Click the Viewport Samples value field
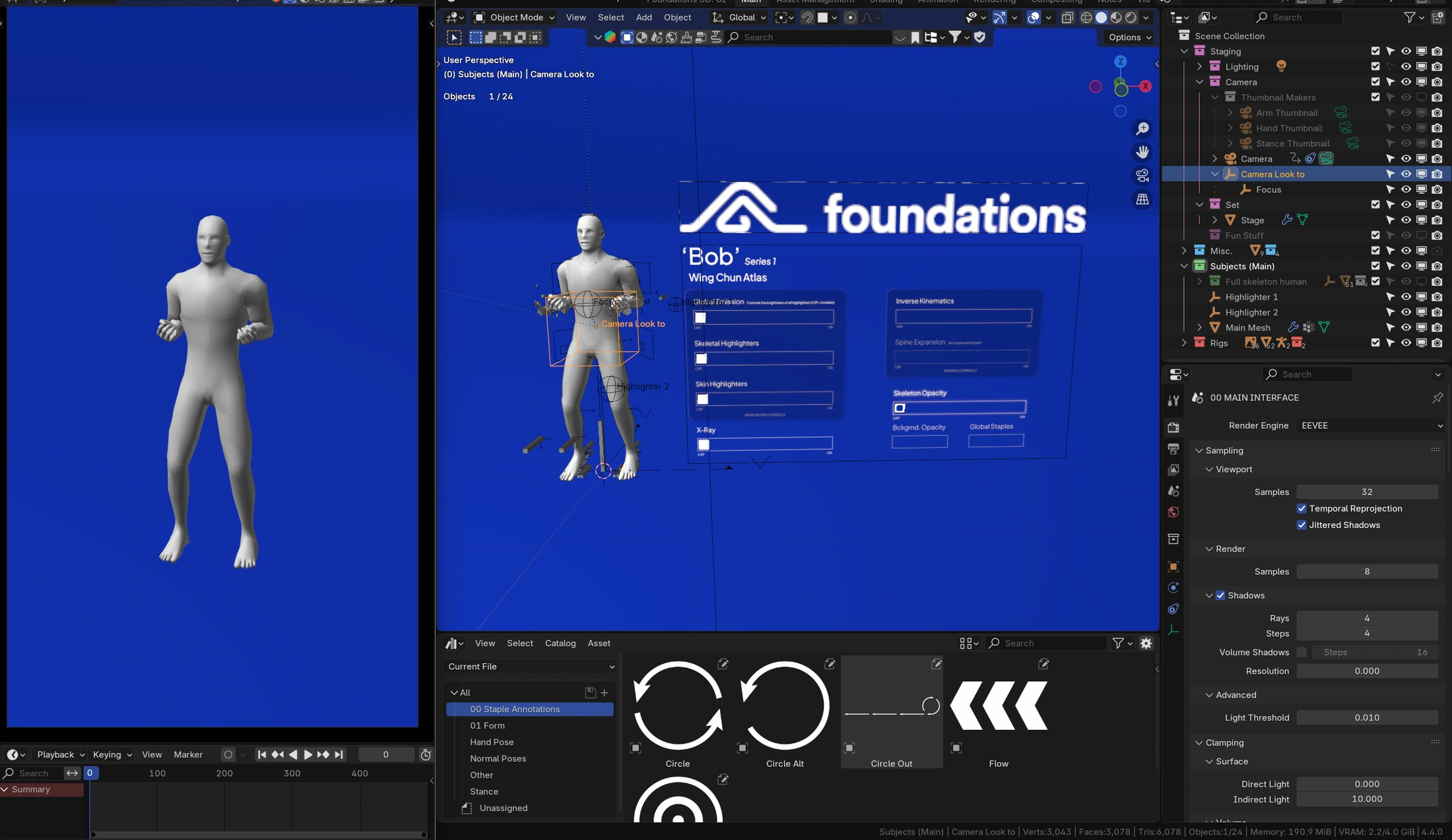 point(1367,492)
